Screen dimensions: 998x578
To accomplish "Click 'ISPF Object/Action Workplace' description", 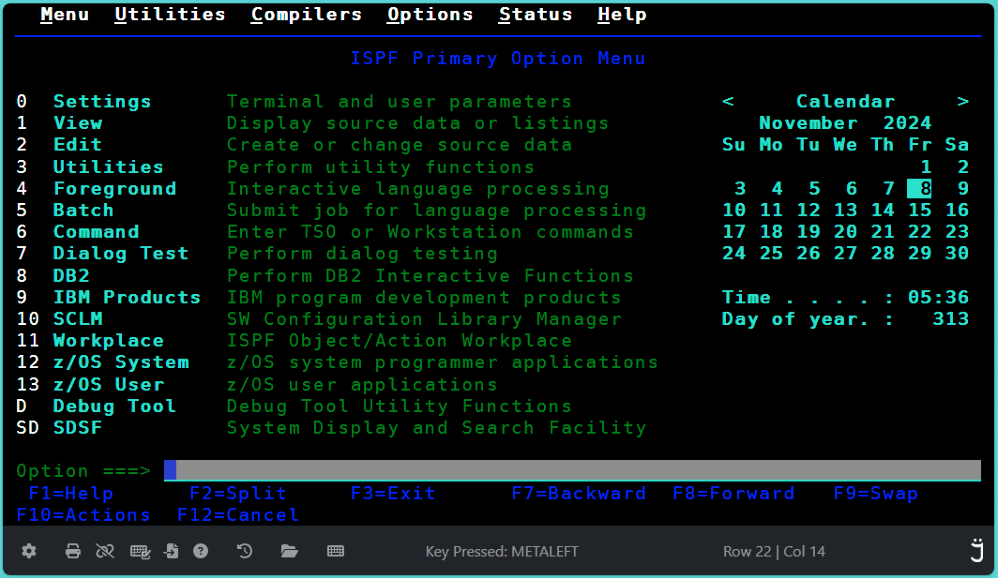I will [399, 341].
